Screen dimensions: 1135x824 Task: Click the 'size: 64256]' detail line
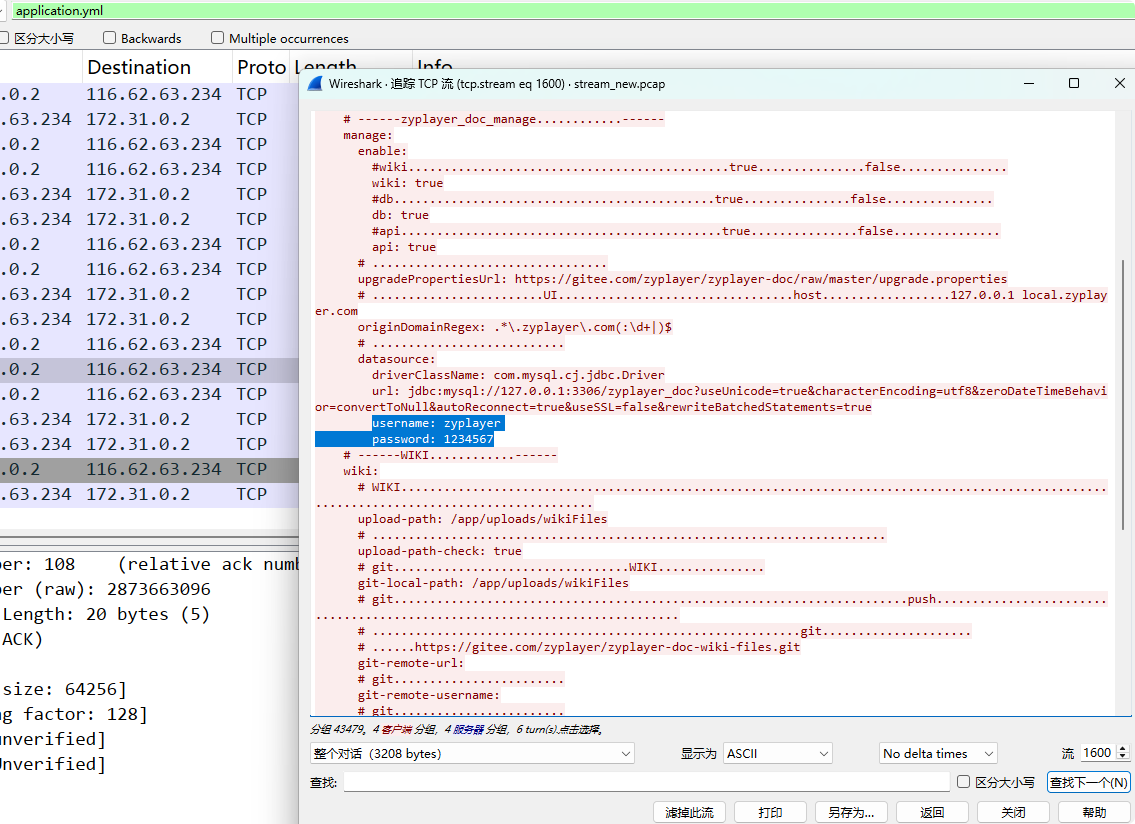tap(64, 689)
